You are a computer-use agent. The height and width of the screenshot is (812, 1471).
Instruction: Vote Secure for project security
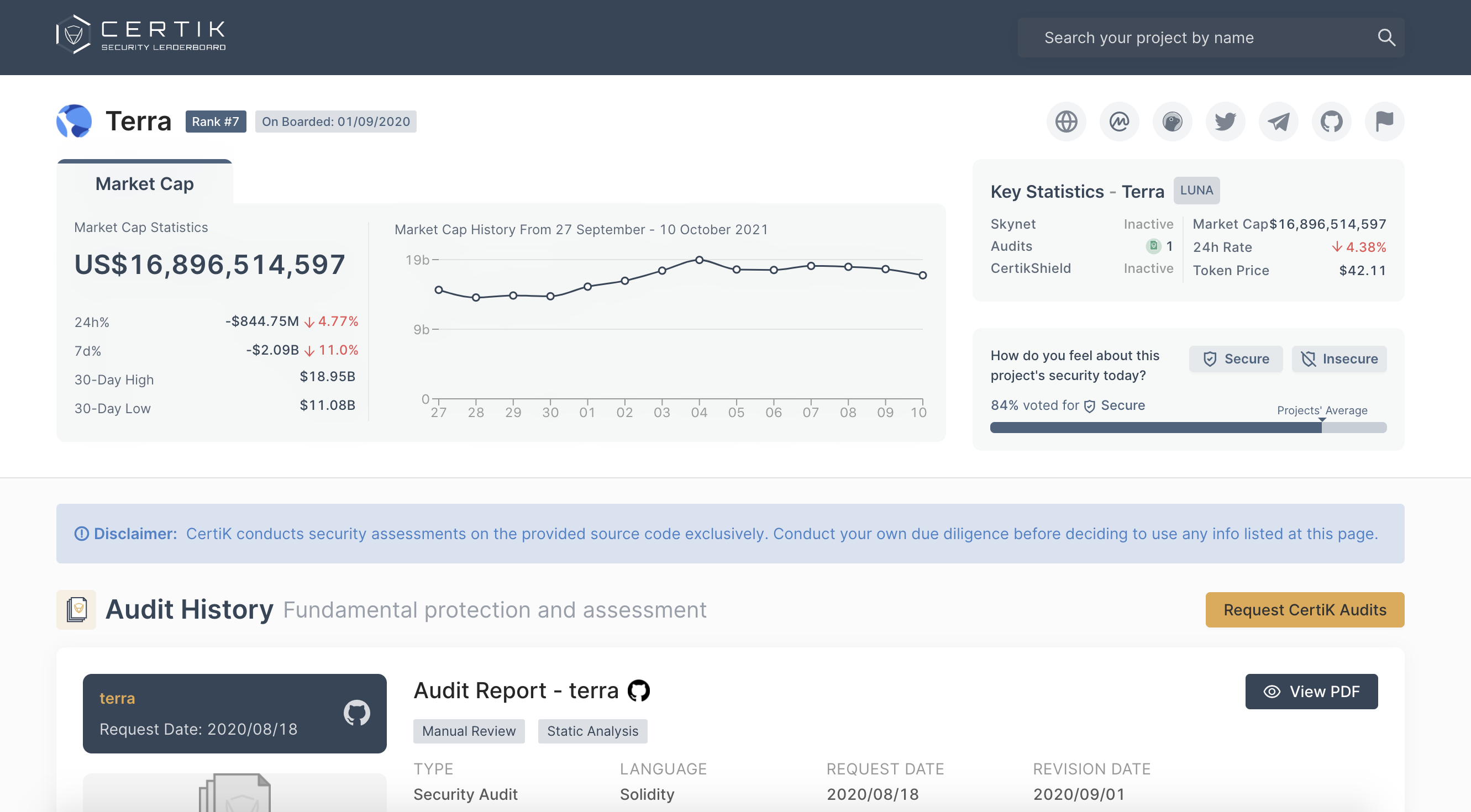pos(1236,359)
